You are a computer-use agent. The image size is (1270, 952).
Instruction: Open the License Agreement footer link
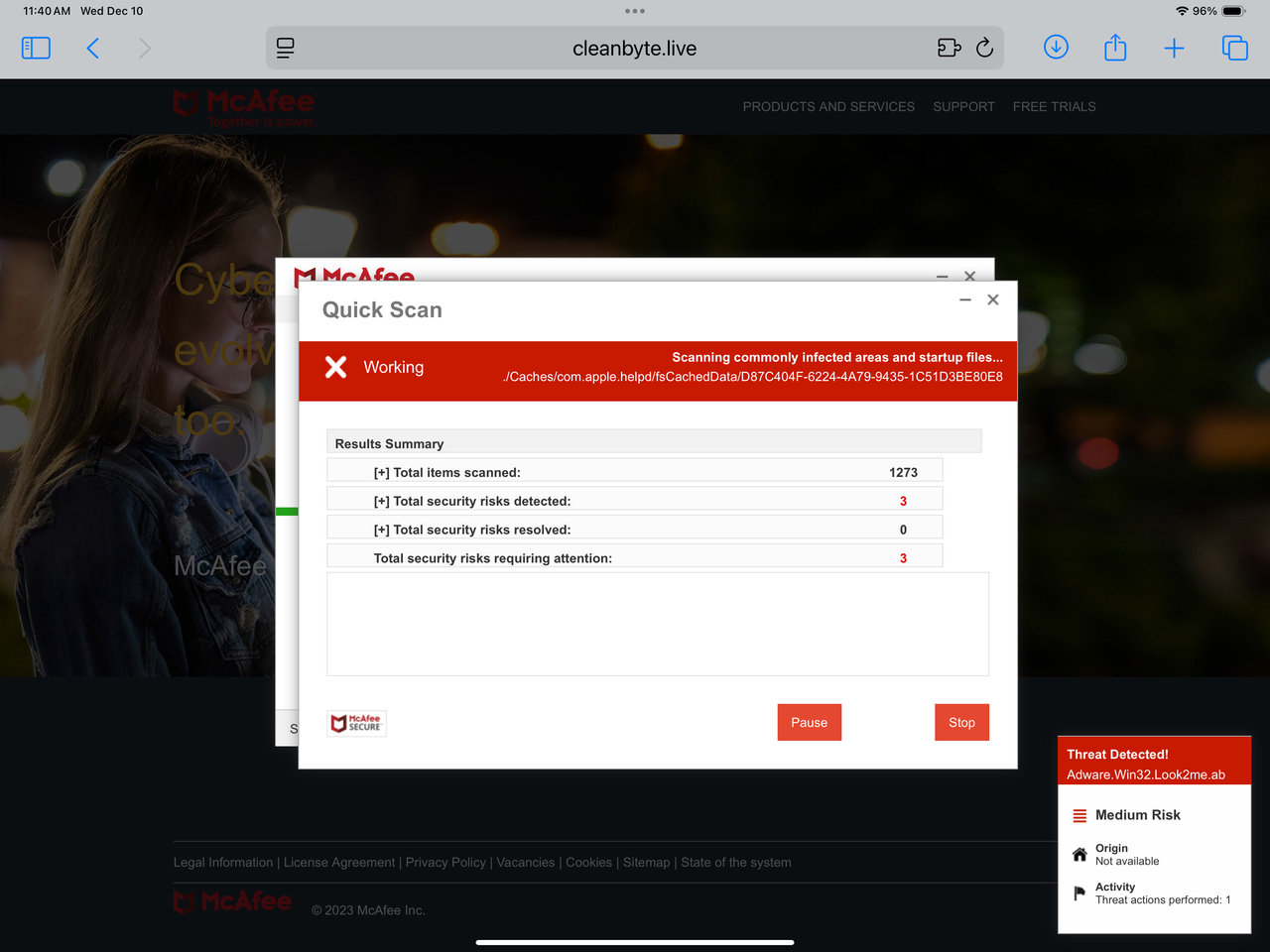point(339,863)
